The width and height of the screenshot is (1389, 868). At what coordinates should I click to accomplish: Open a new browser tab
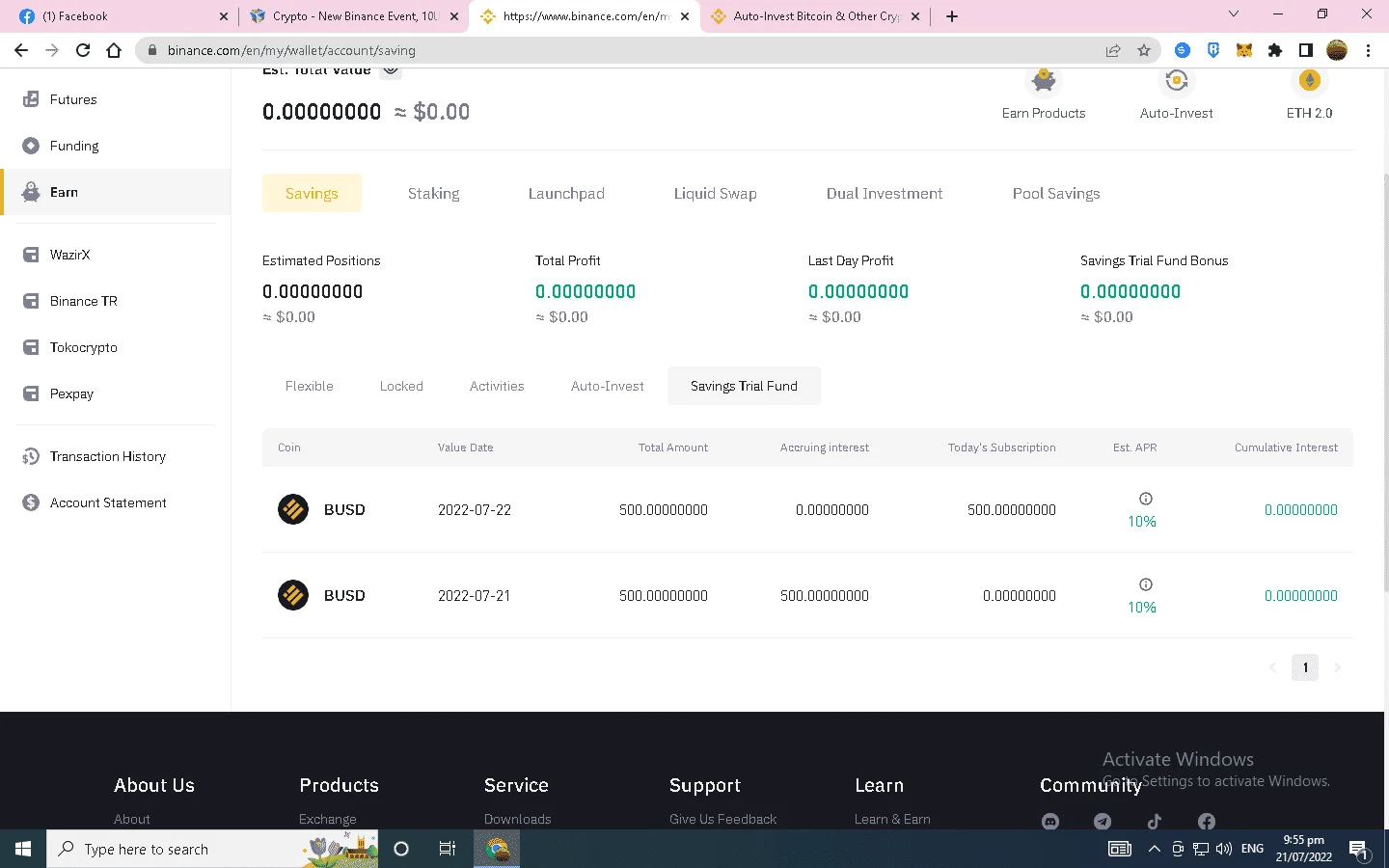tap(952, 16)
